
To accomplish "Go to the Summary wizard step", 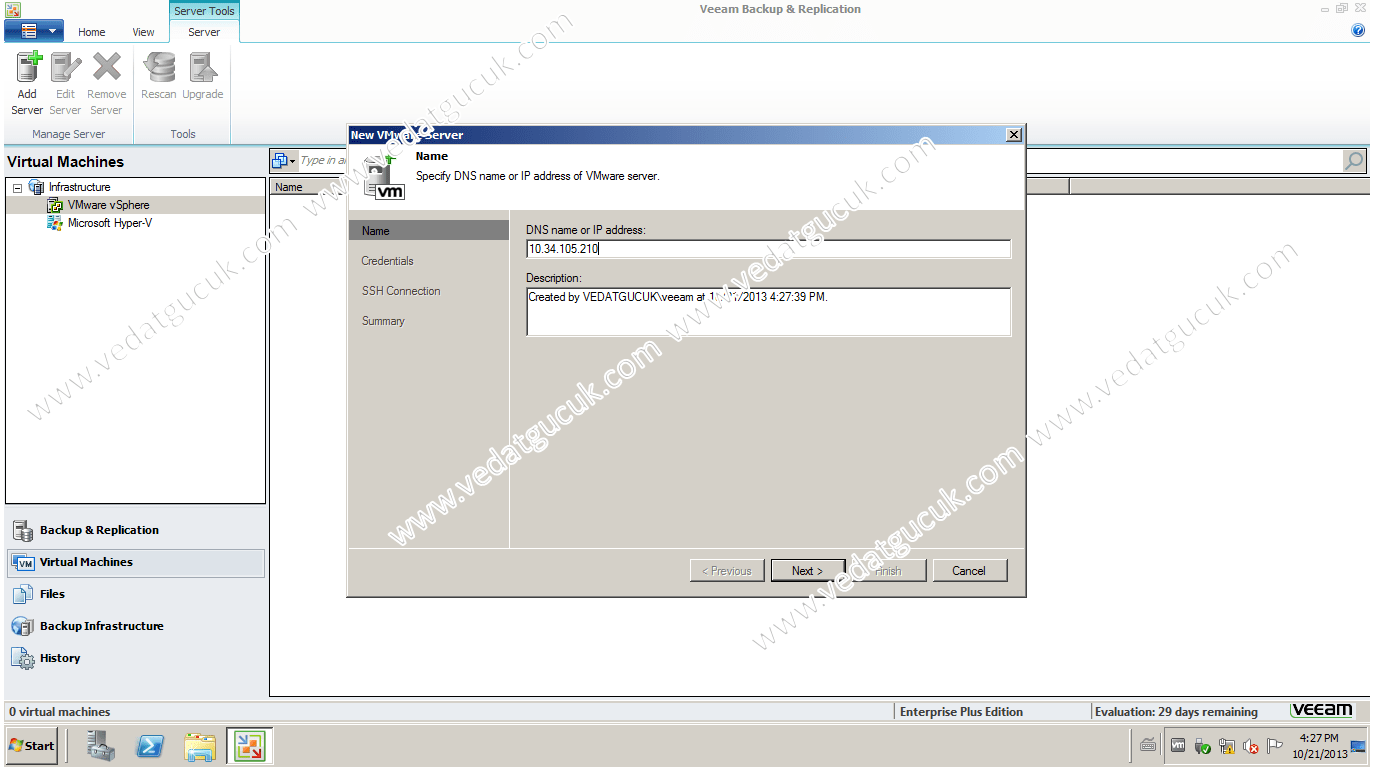I will click(383, 321).
